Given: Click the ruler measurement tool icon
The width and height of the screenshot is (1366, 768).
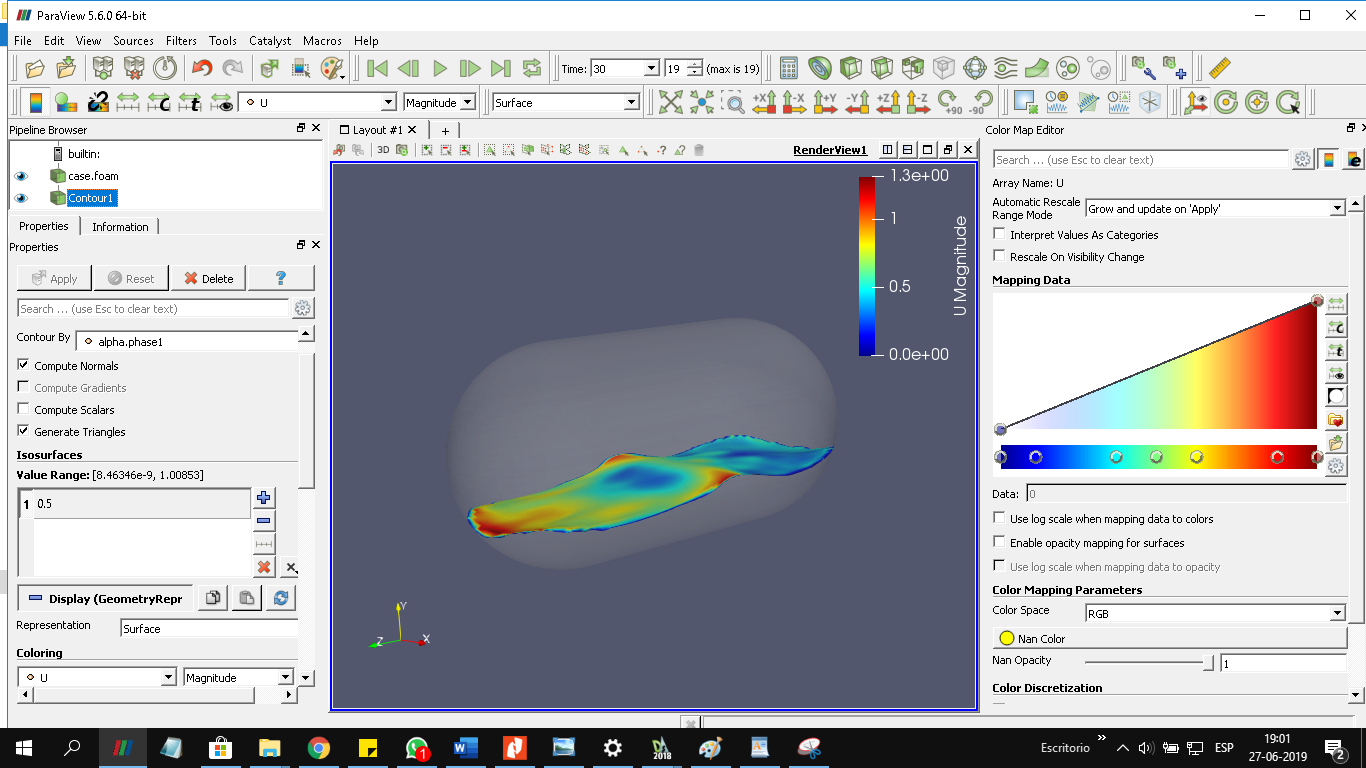Looking at the screenshot, I should (x=1219, y=68).
